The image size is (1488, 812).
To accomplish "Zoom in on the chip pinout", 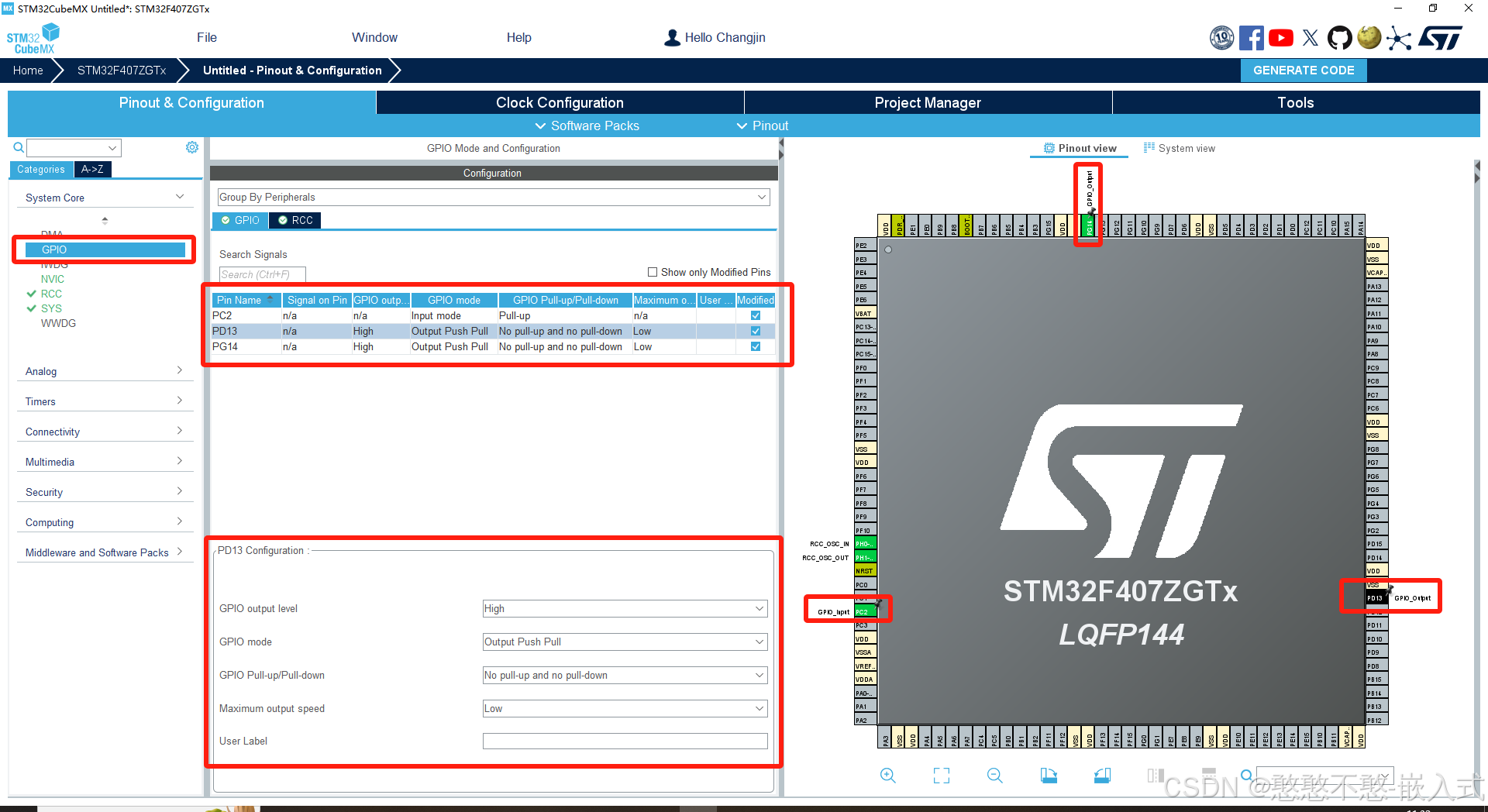I will pyautogui.click(x=888, y=776).
